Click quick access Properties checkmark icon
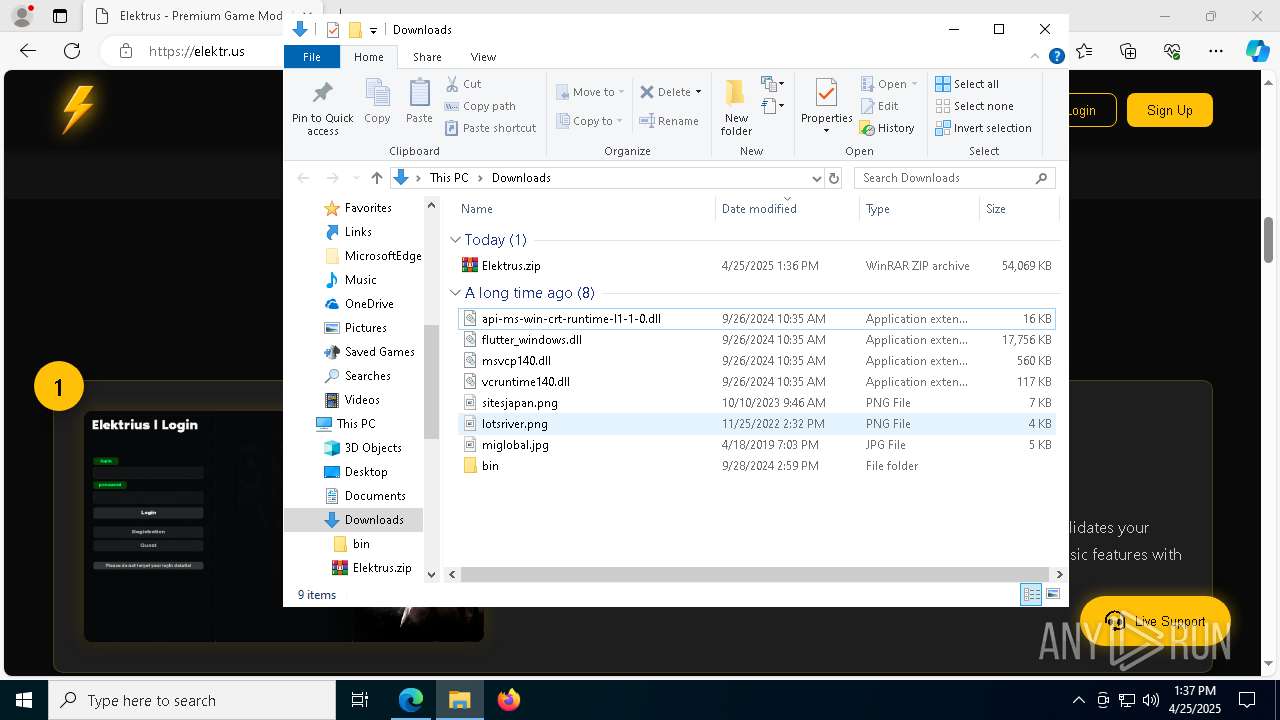 (x=333, y=30)
